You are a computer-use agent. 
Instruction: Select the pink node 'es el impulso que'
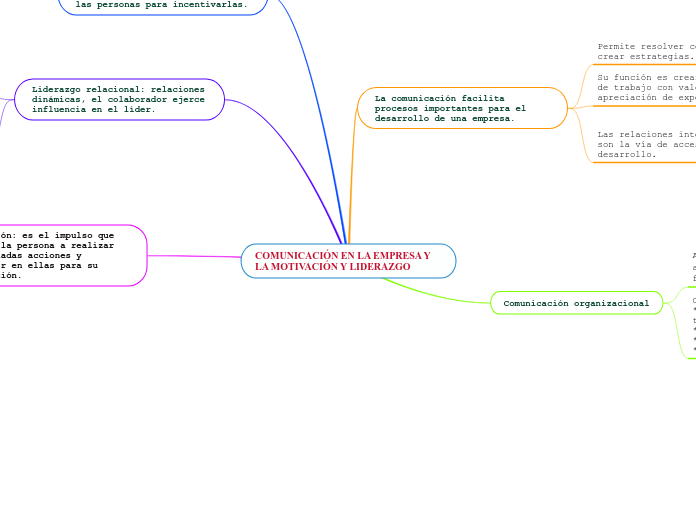click(x=73, y=255)
